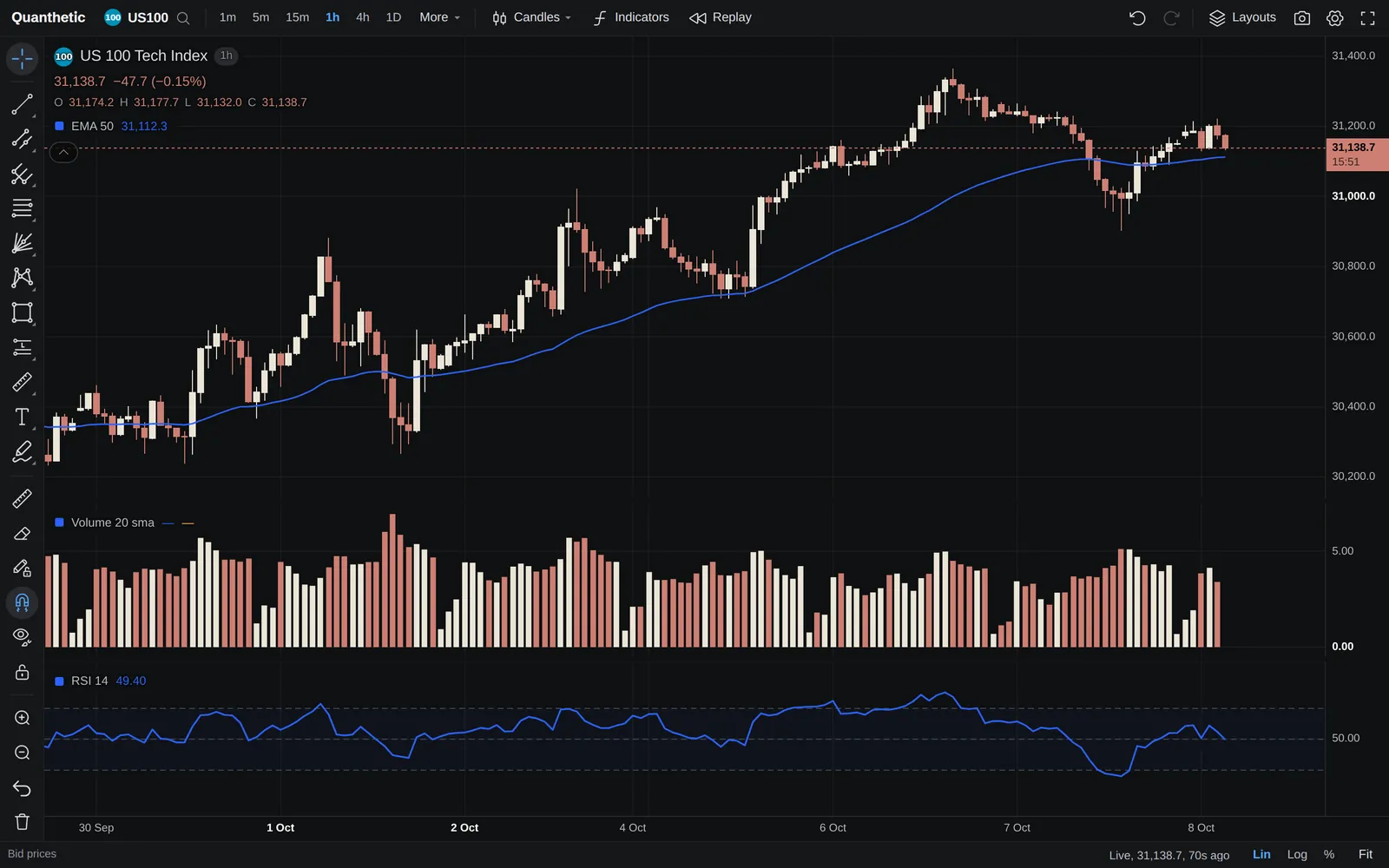Switch price scale to Log

1297,855
